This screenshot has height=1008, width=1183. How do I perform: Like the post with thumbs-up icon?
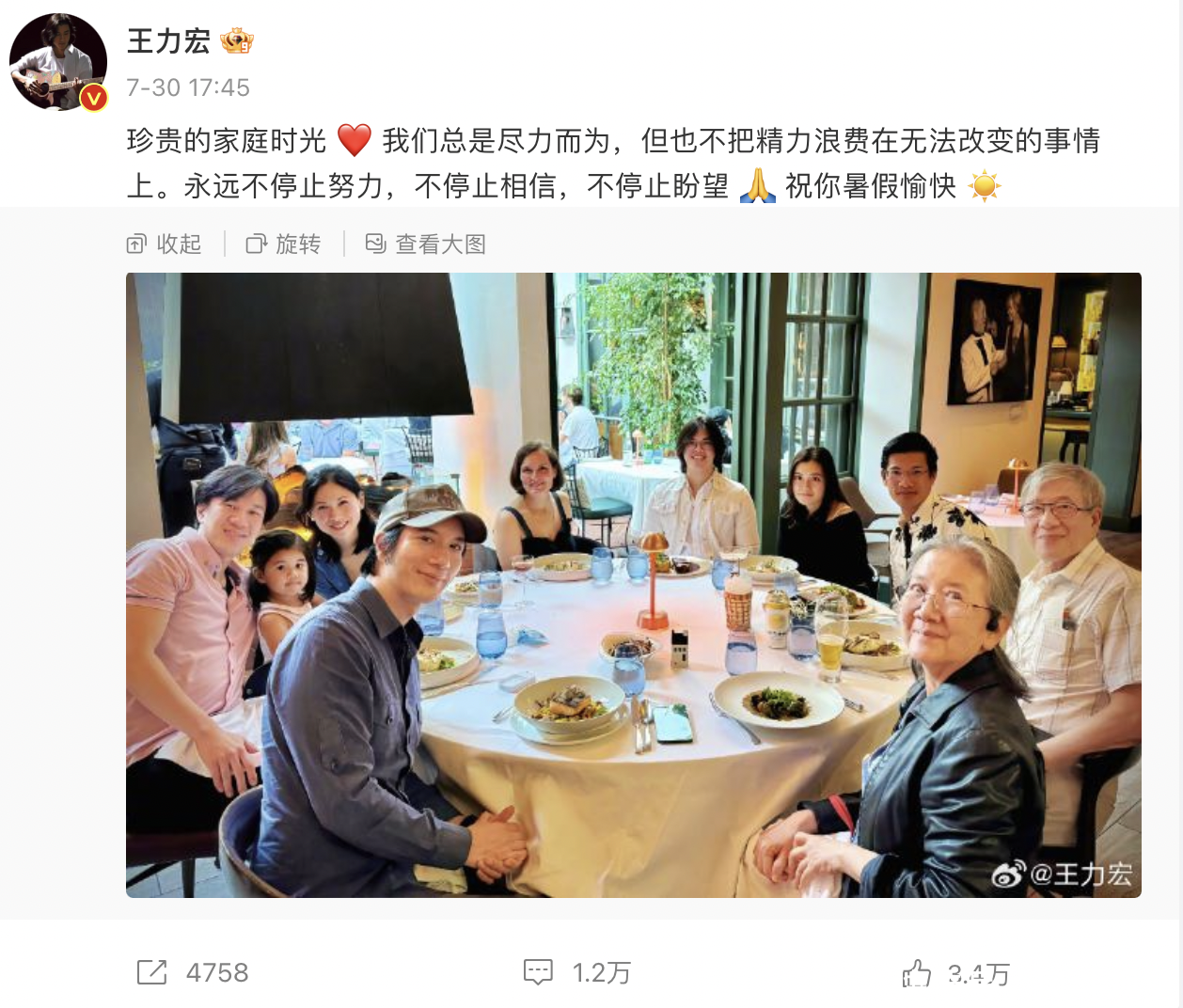click(917, 973)
